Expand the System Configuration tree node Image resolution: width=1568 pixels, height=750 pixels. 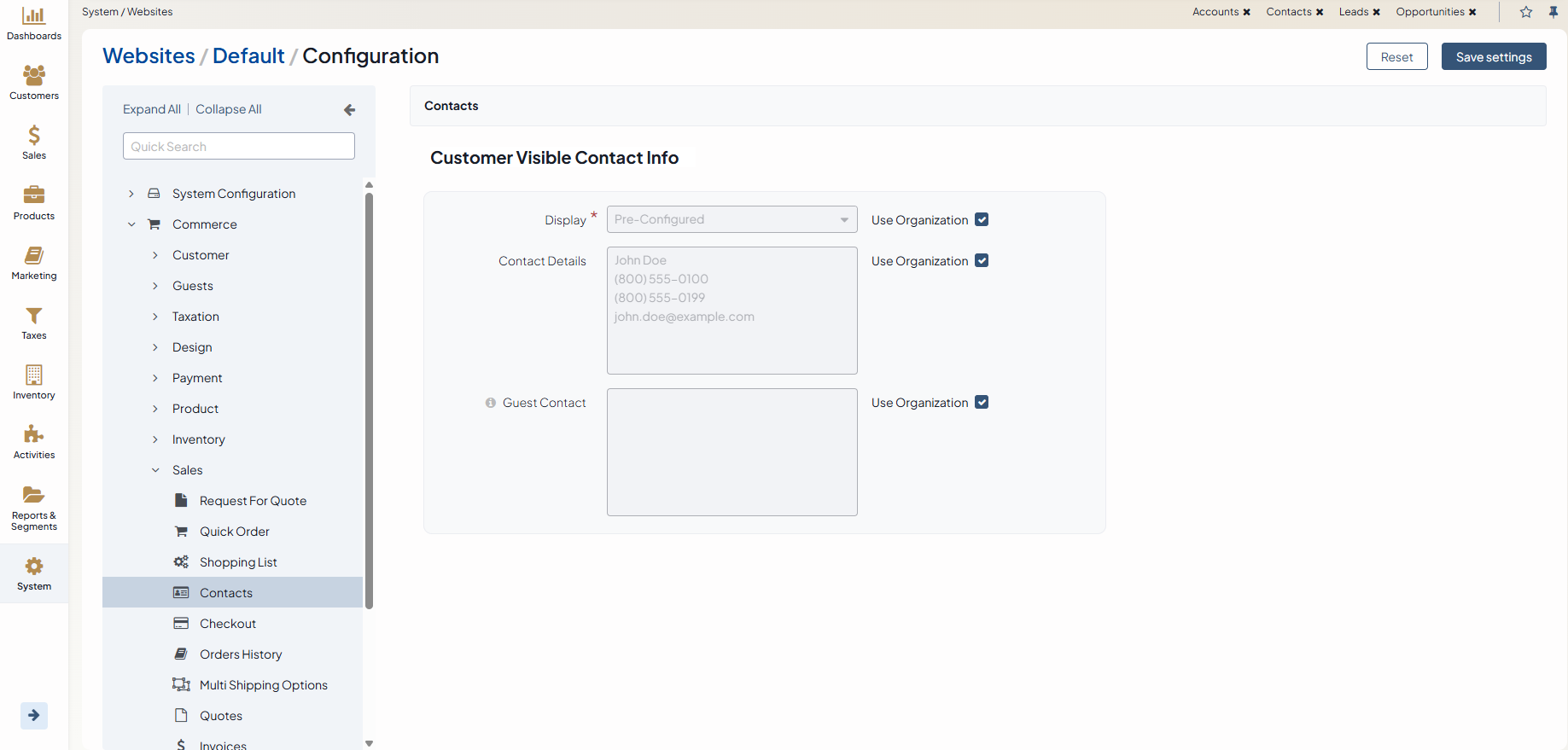(131, 194)
